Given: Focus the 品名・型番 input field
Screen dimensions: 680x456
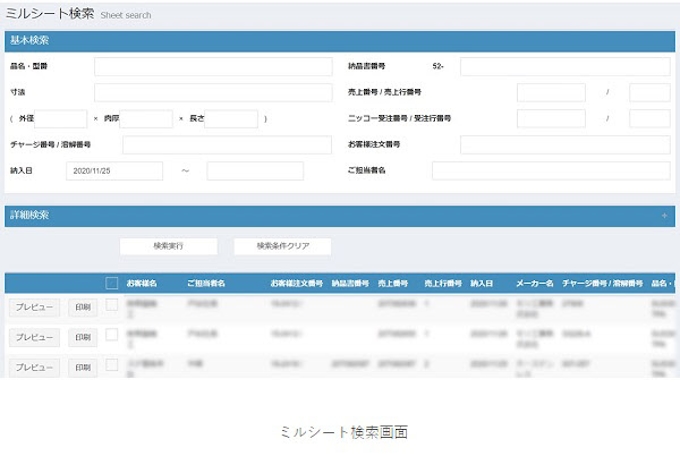Looking at the screenshot, I should point(213,67).
